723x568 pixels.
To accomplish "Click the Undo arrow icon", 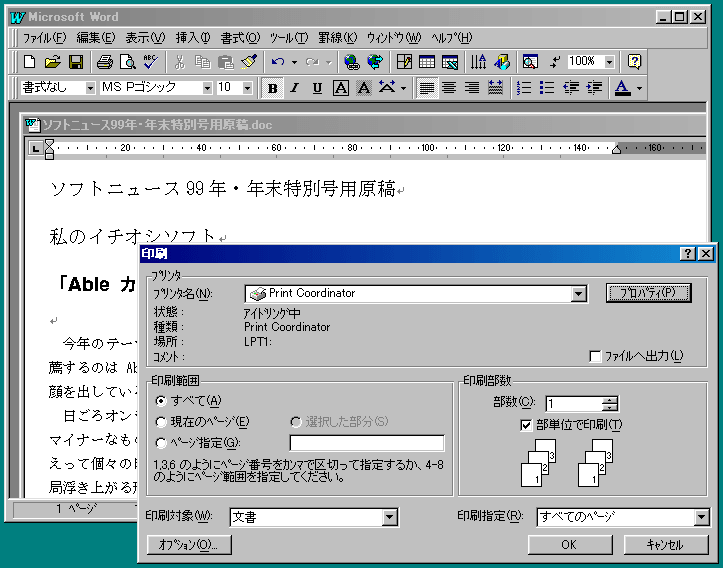I will tap(278, 62).
